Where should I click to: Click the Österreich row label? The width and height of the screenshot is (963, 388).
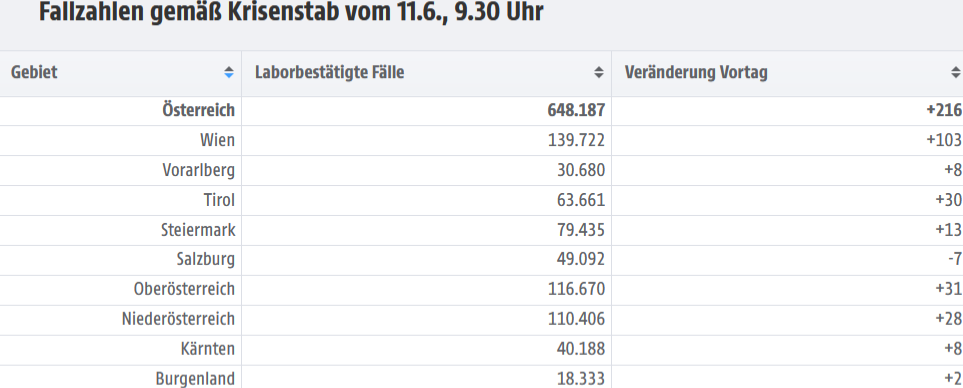[x=198, y=111]
